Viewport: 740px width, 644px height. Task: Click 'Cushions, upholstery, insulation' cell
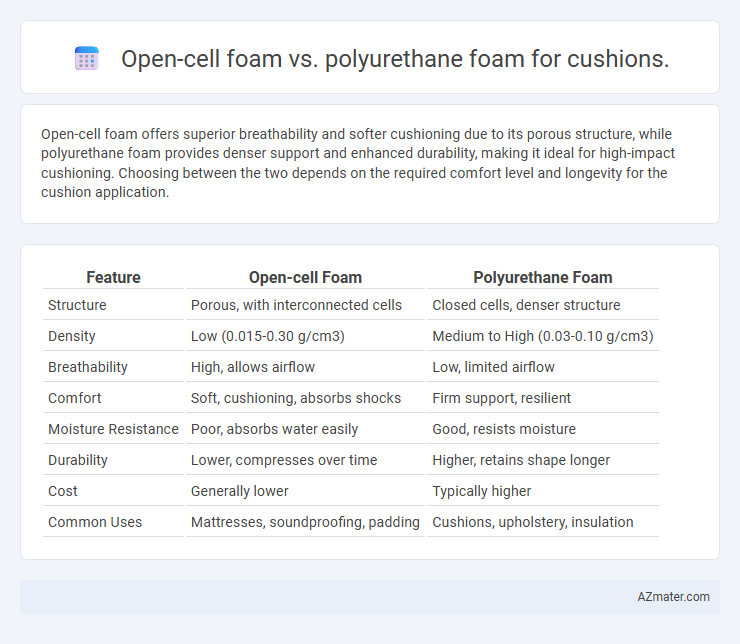543,522
